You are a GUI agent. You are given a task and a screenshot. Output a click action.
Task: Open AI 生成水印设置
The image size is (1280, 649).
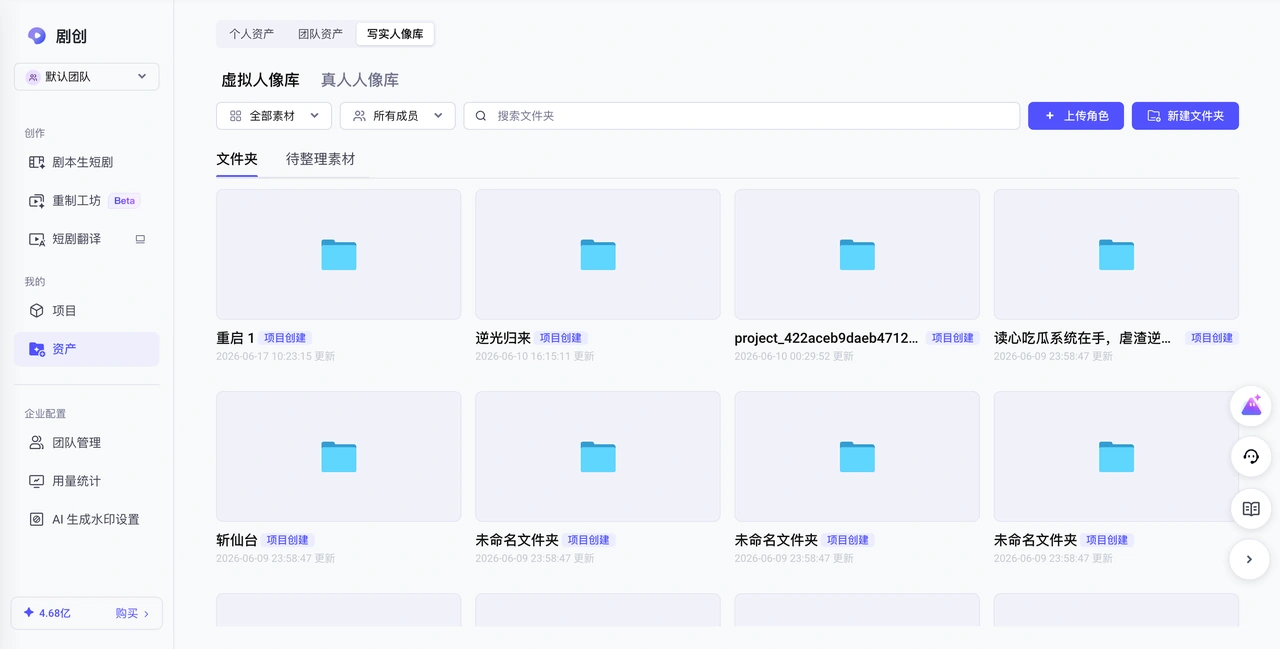click(x=86, y=519)
